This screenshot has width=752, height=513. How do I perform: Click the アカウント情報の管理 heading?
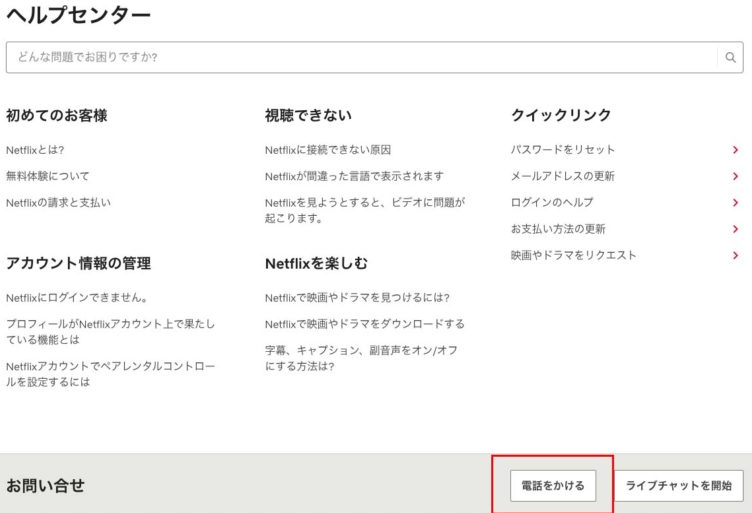tap(78, 263)
